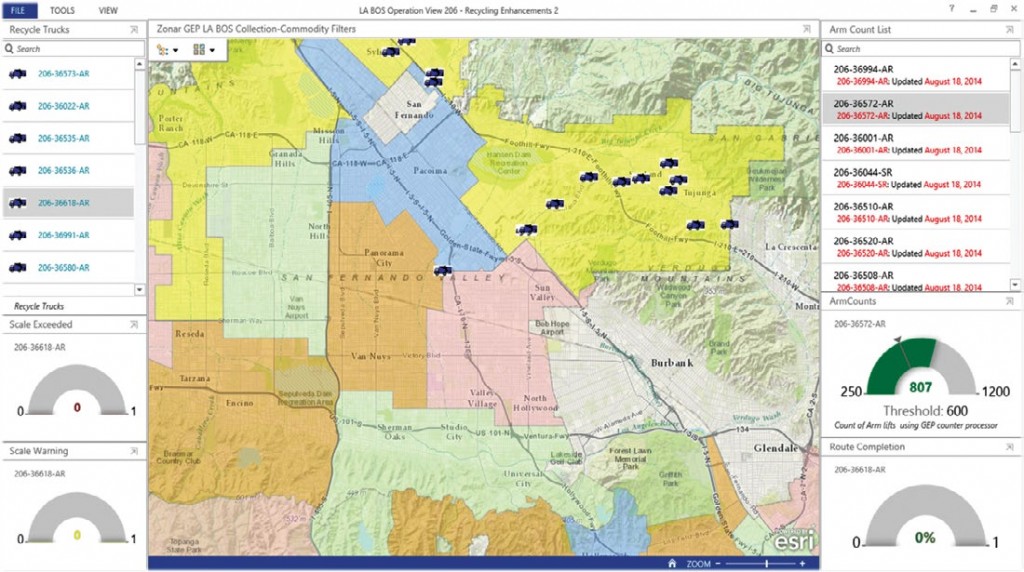Click Recycle Trucks list scroll-down arrow
1024x572 pixels.
(x=139, y=289)
